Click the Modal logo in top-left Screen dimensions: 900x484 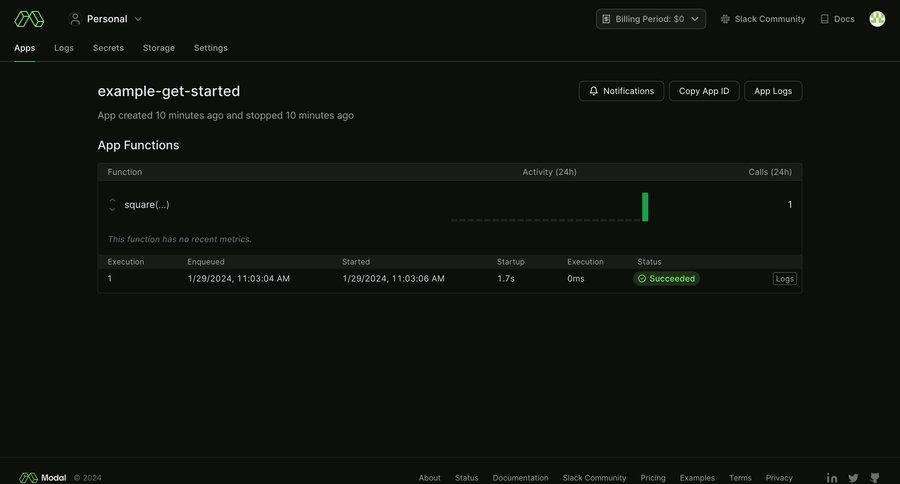pyautogui.click(x=29, y=19)
